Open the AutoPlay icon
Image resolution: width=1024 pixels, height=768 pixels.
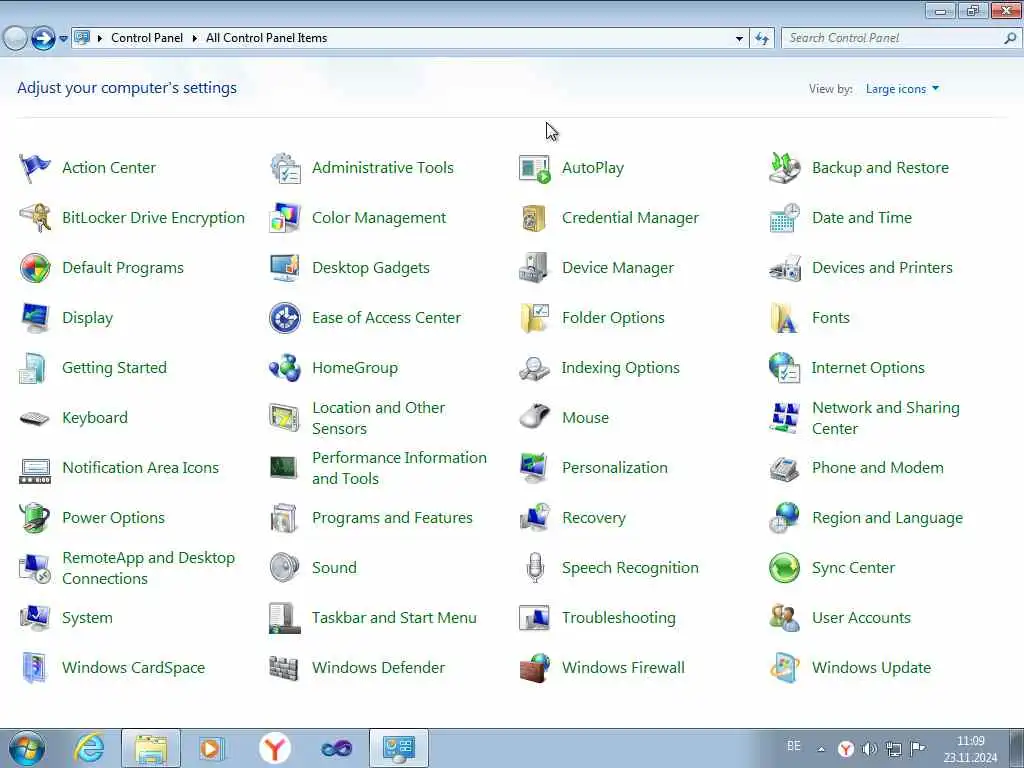(534, 168)
